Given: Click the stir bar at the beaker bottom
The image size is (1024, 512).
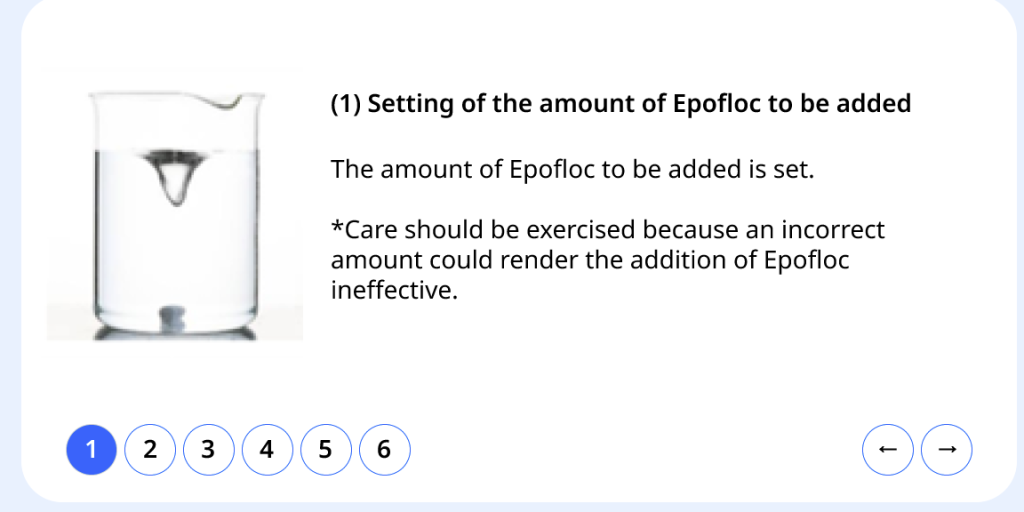Looking at the screenshot, I should tap(174, 317).
